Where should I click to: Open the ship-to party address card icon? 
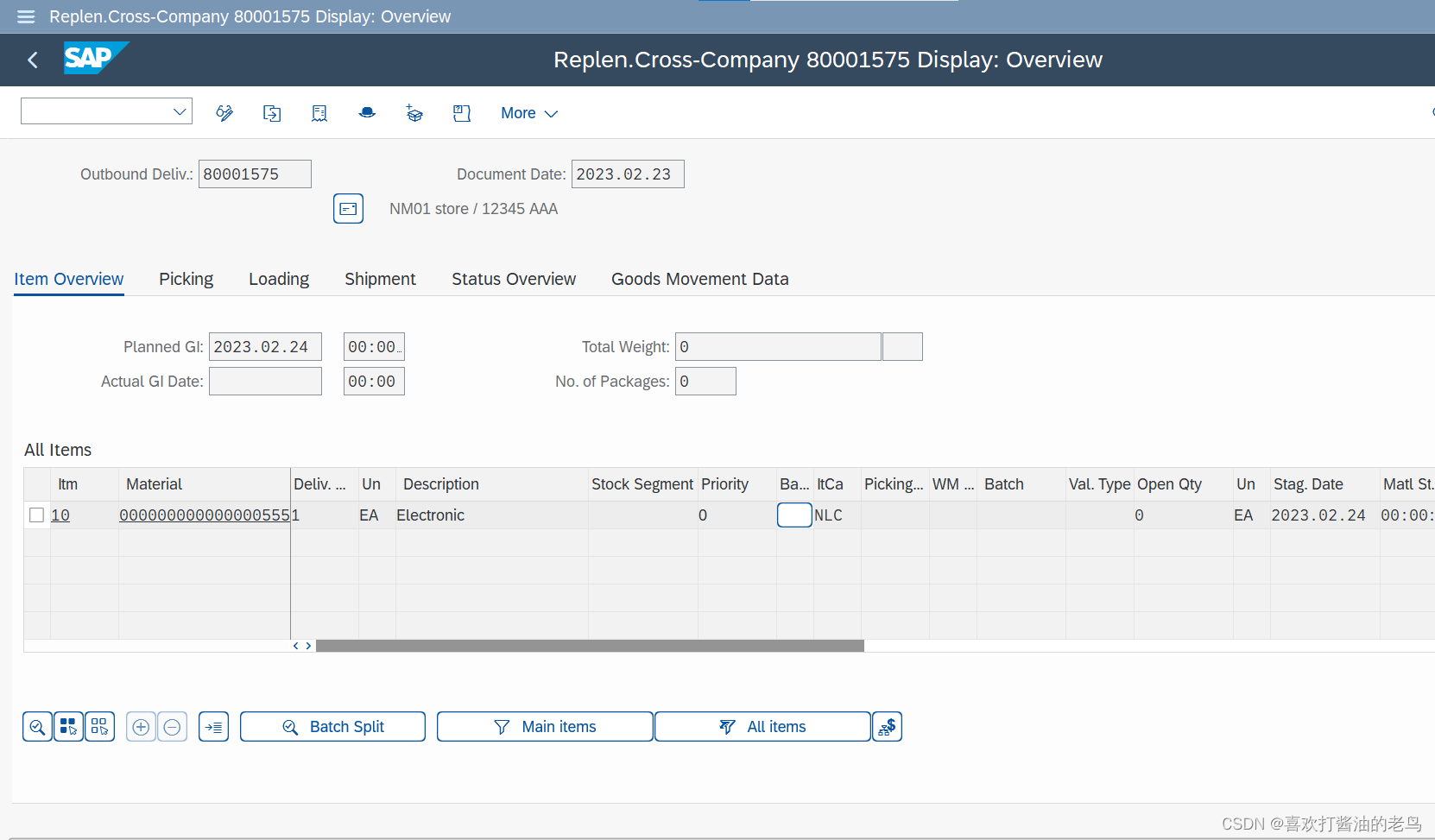click(x=348, y=209)
